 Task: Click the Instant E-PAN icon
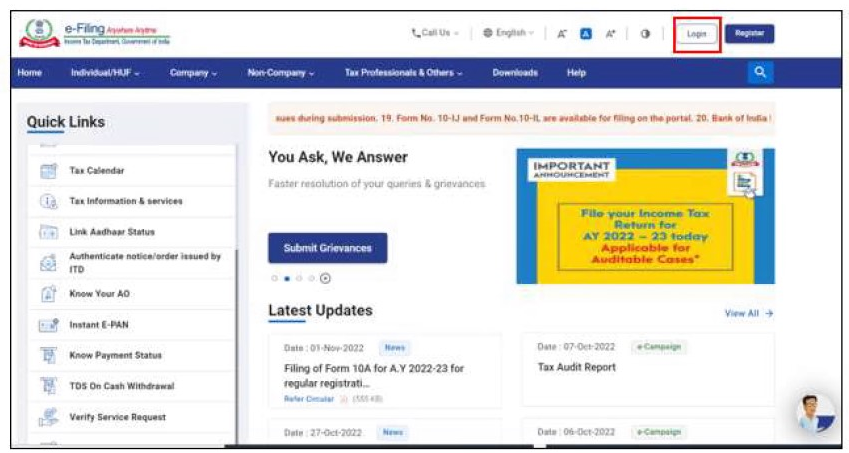pyautogui.click(x=48, y=325)
